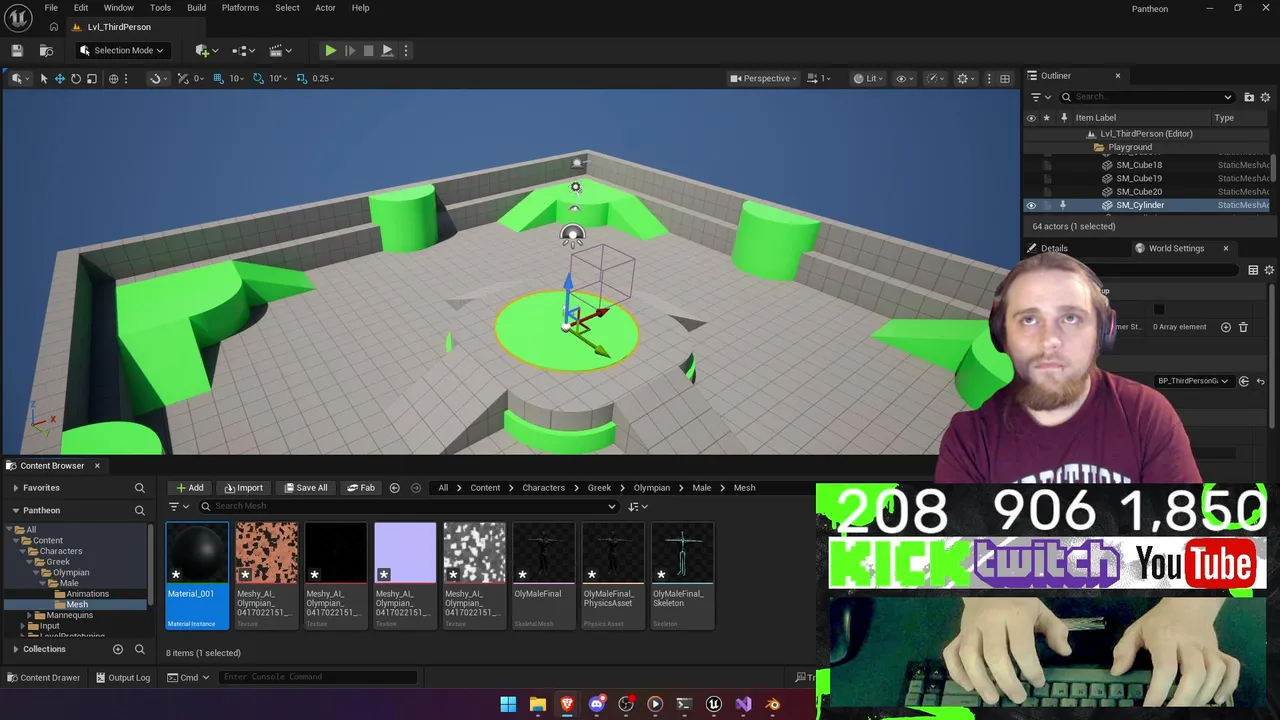The image size is (1280, 720).
Task: Click the Add button in Content Browser
Action: (188, 488)
